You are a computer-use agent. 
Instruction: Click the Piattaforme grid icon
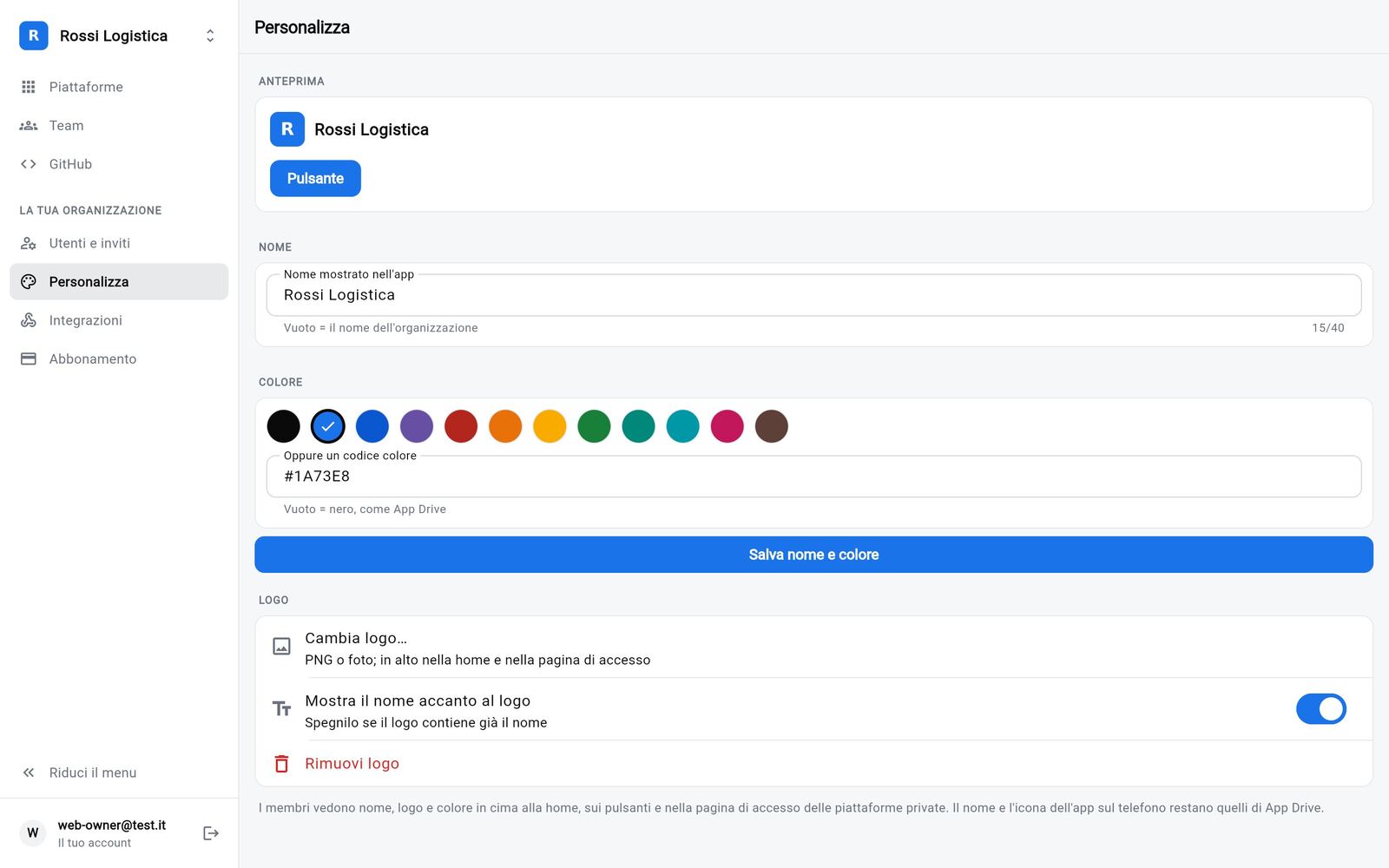click(29, 87)
